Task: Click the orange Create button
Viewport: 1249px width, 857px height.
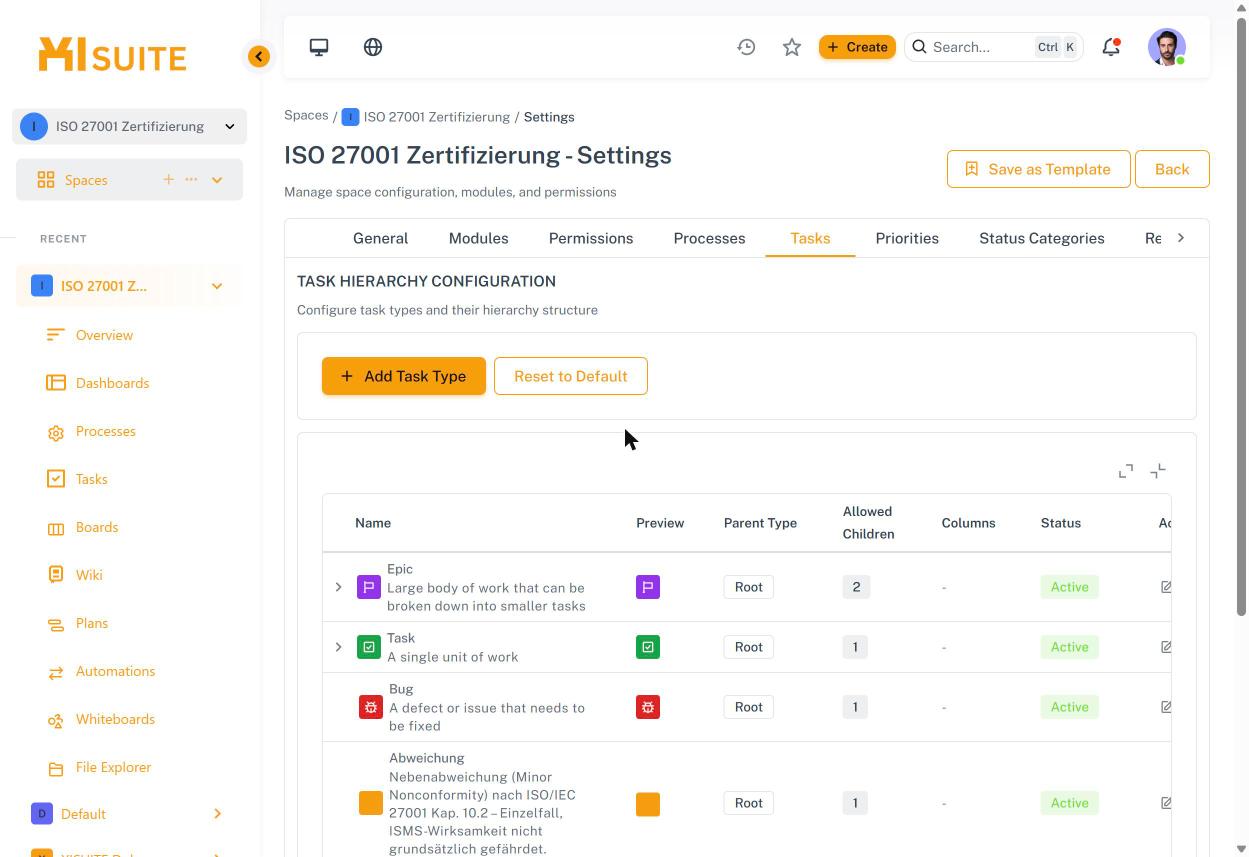Action: click(857, 47)
